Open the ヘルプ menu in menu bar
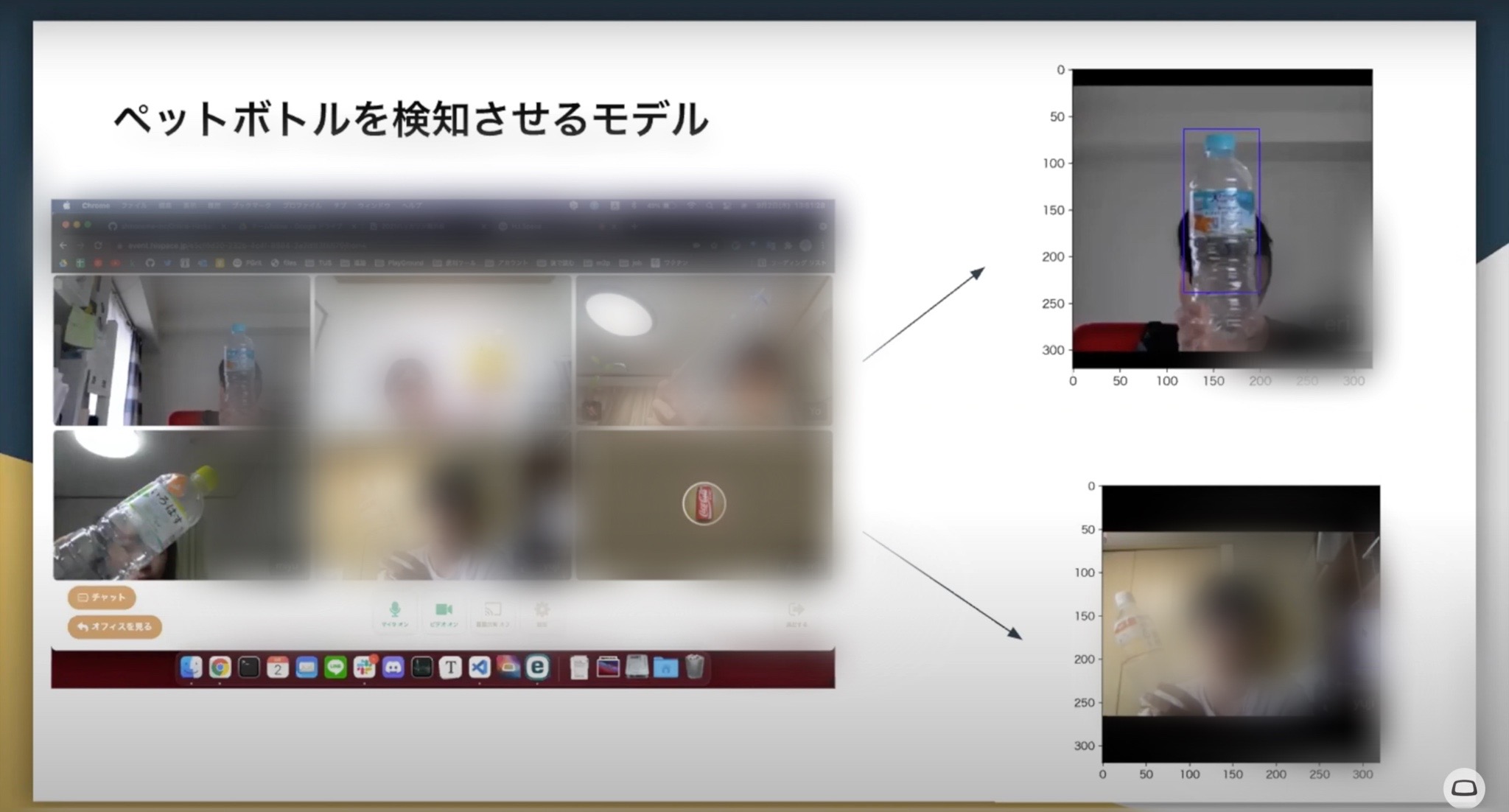Viewport: 1509px width, 812px height. coord(412,206)
